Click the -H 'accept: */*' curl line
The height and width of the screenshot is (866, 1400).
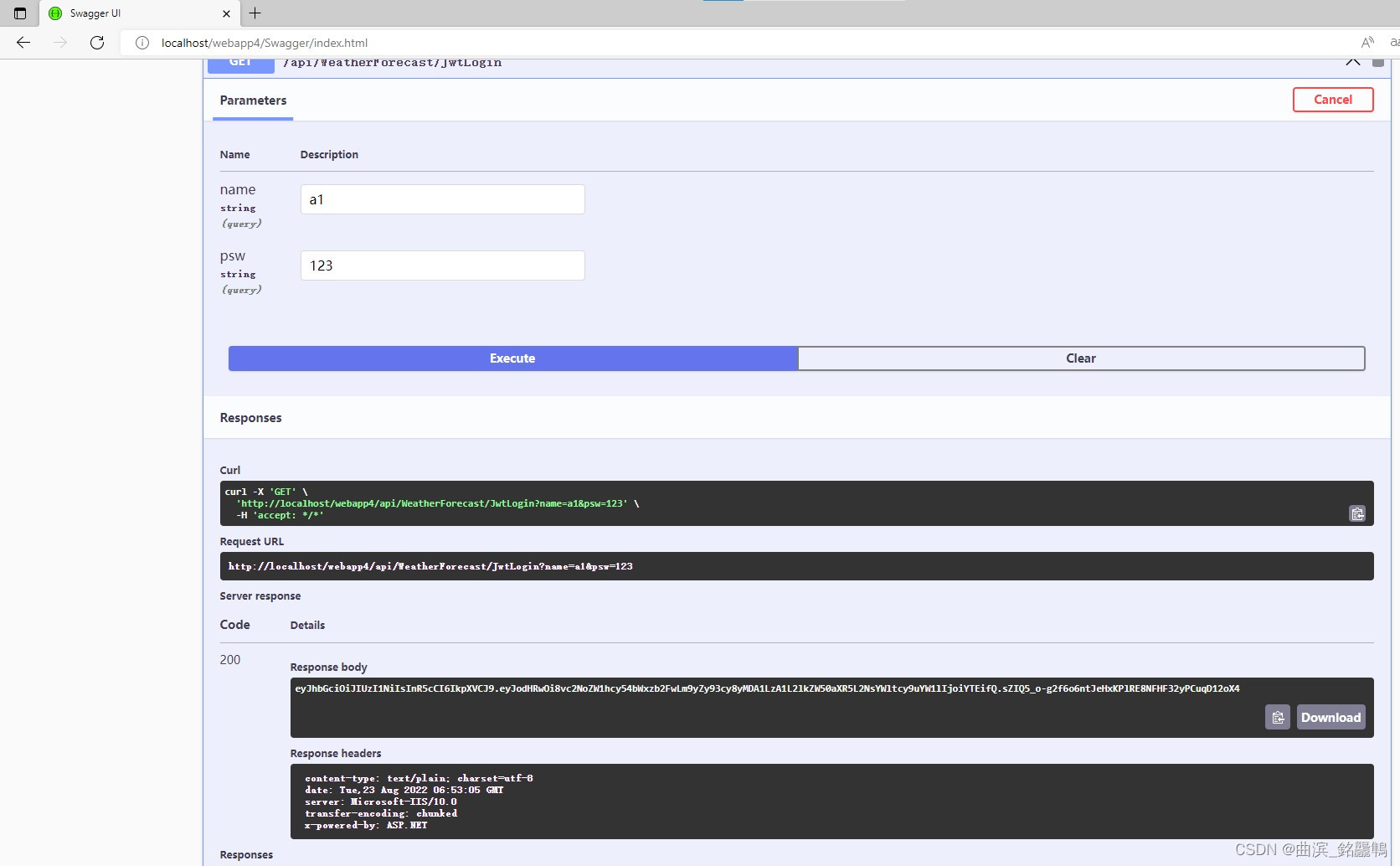[281, 515]
